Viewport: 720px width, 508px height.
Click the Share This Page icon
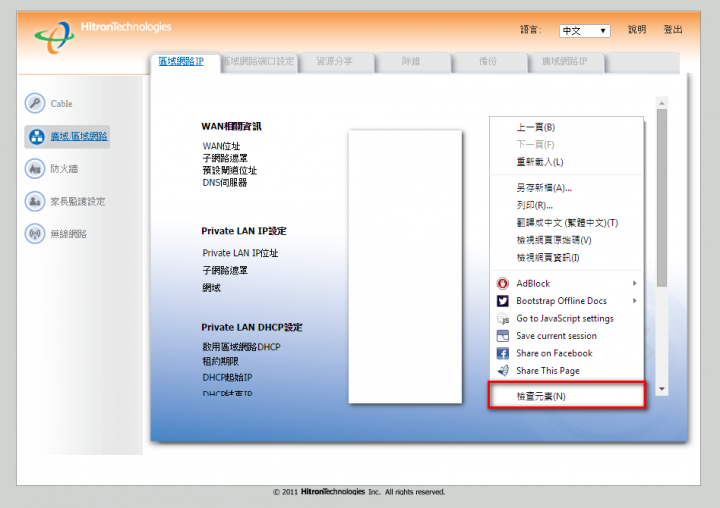click(x=503, y=371)
